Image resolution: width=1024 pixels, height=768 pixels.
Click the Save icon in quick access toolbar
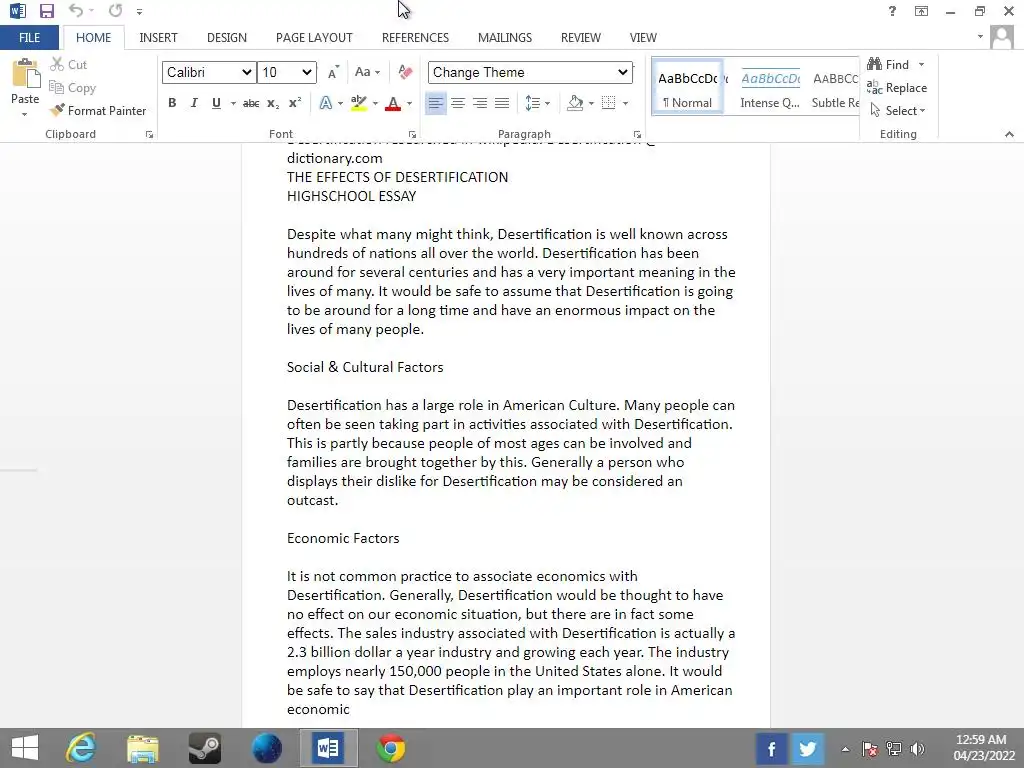pos(46,10)
